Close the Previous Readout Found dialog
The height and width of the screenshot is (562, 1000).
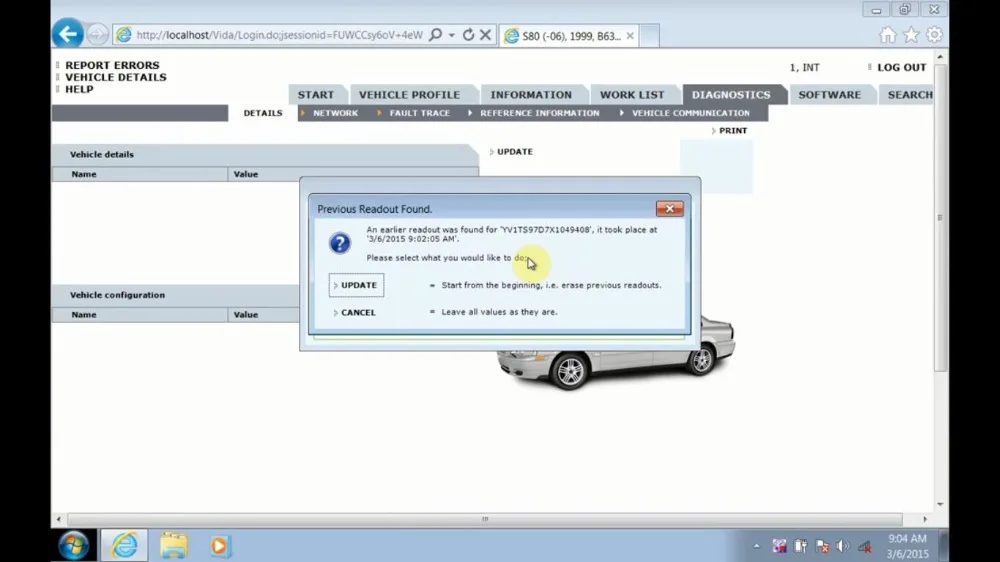(670, 209)
